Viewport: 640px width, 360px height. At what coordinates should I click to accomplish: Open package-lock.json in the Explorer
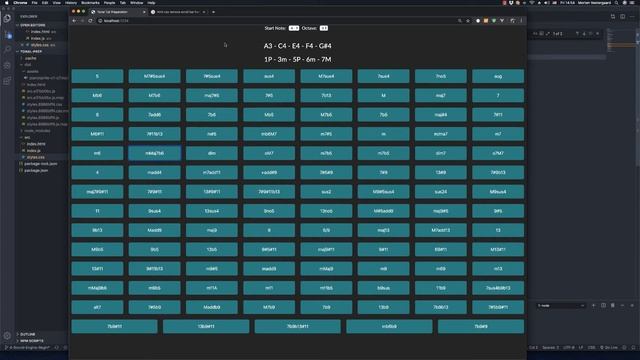point(41,164)
